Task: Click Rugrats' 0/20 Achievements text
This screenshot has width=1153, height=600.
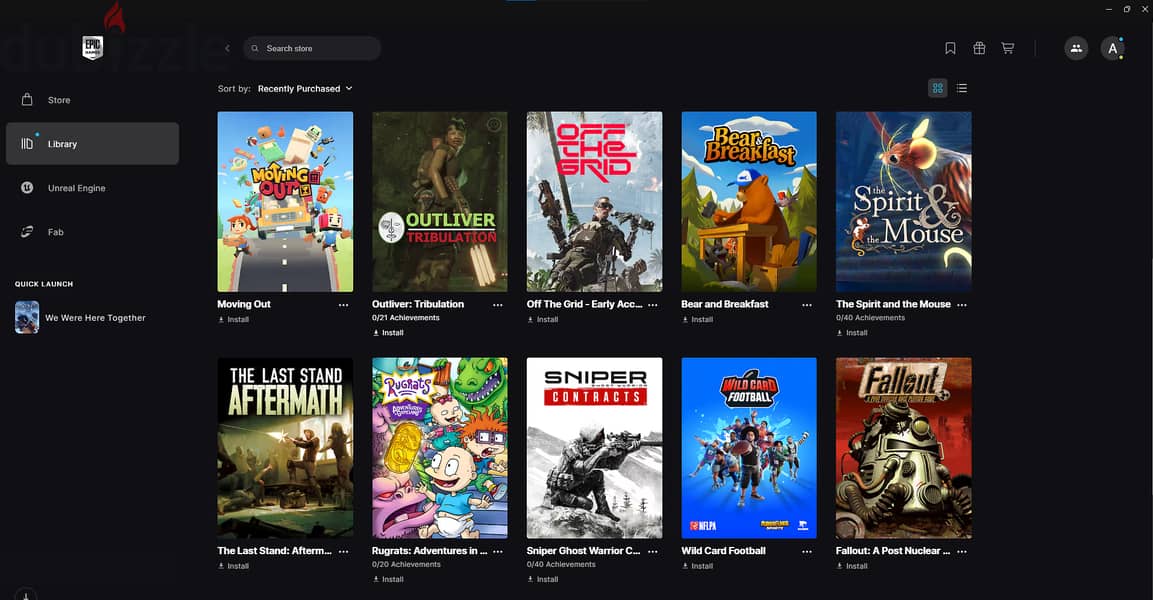Action: (407, 565)
